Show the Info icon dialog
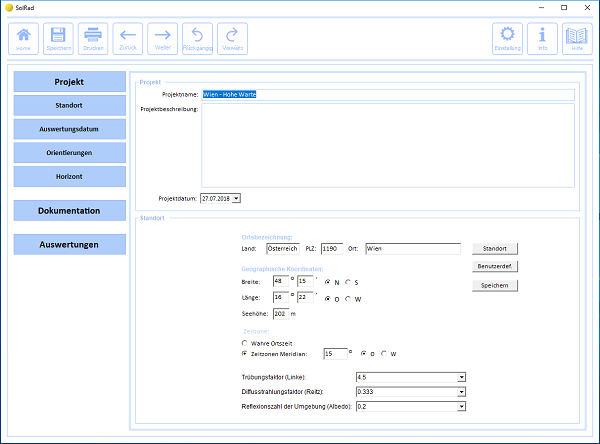 (x=543, y=38)
